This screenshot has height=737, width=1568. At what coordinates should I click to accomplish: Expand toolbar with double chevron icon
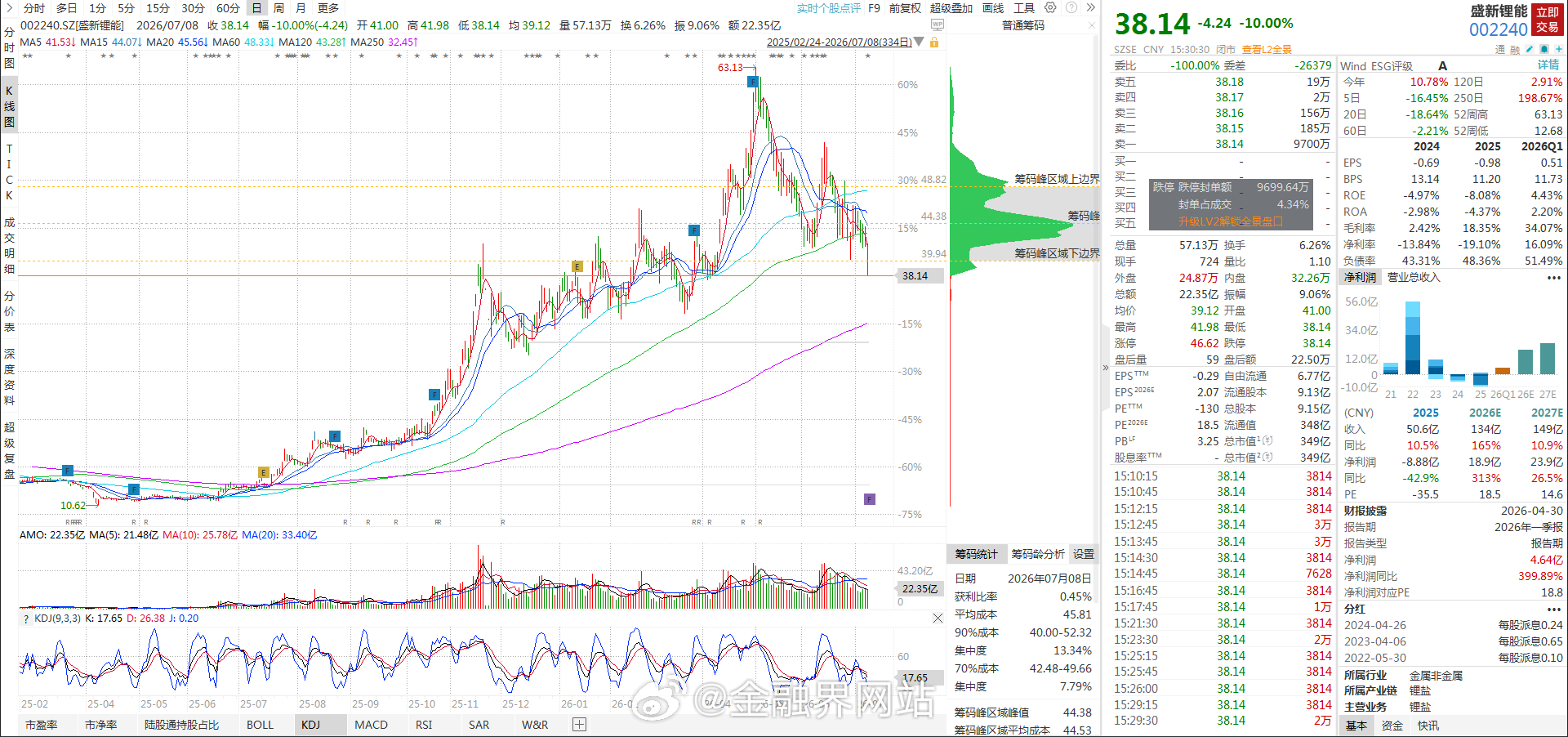click(1090, 7)
